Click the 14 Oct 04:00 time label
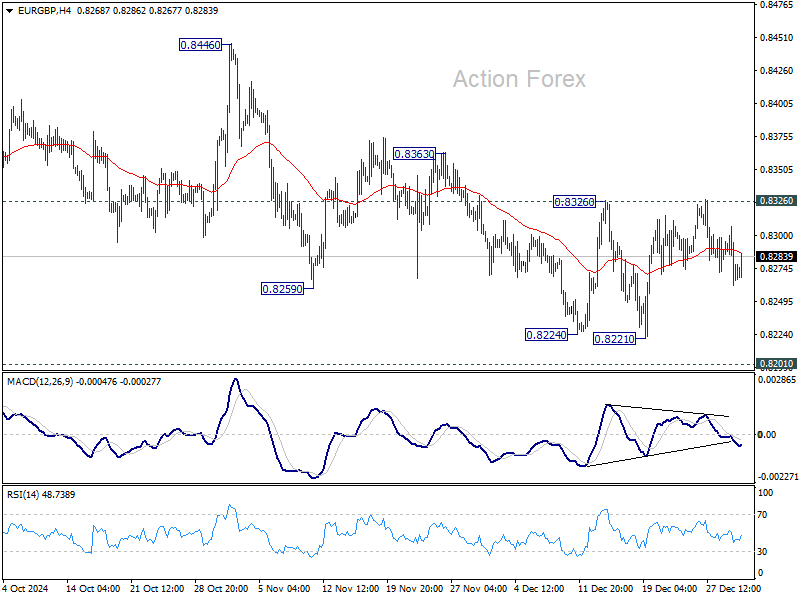This screenshot has width=800, height=600. coord(93,588)
